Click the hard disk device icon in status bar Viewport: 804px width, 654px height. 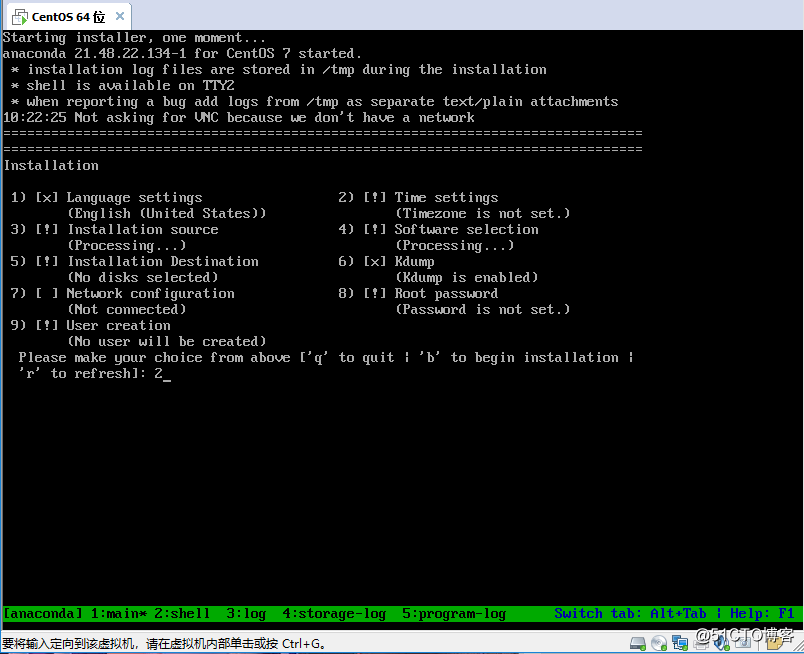click(x=638, y=643)
